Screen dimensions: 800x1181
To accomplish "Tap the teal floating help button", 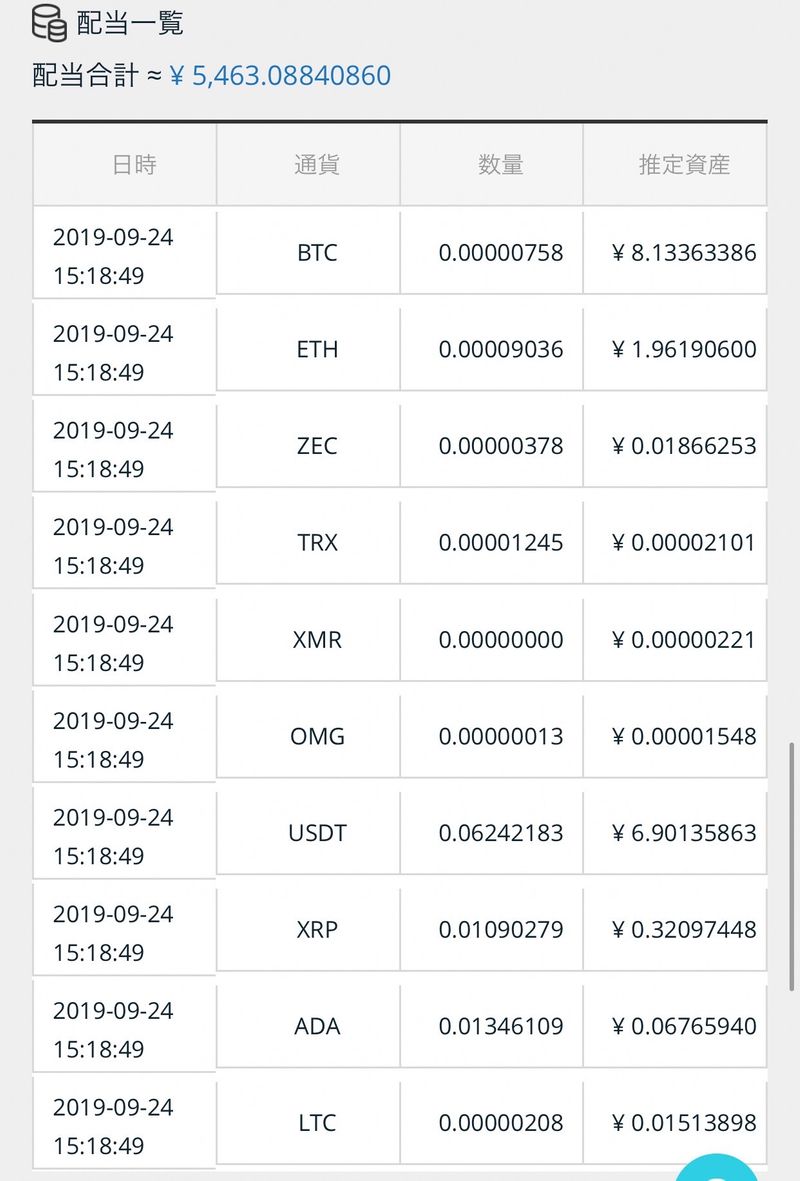I will click(x=718, y=1170).
